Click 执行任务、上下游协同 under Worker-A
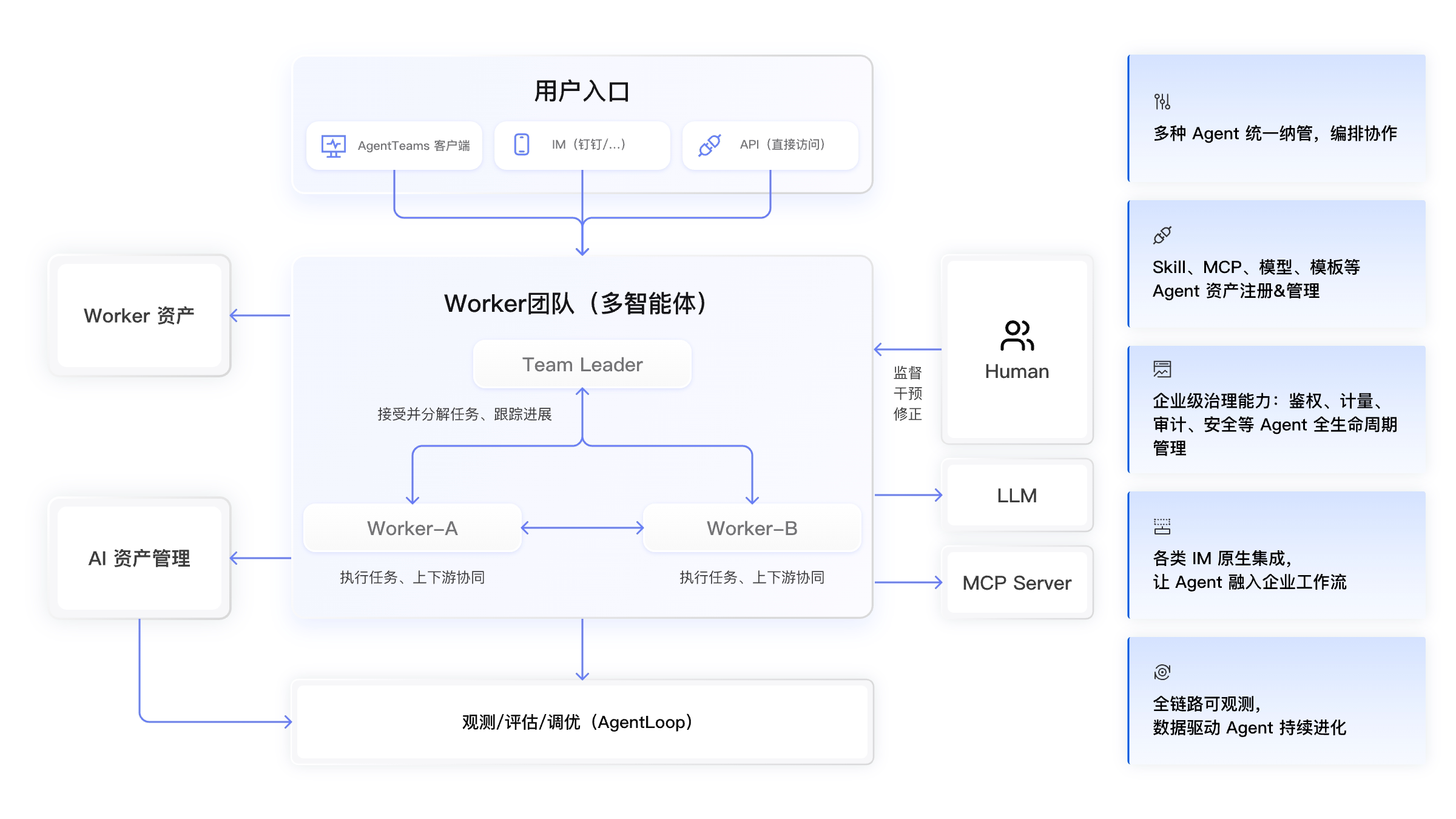Image resolution: width=1456 pixels, height=819 pixels. pyautogui.click(x=413, y=577)
